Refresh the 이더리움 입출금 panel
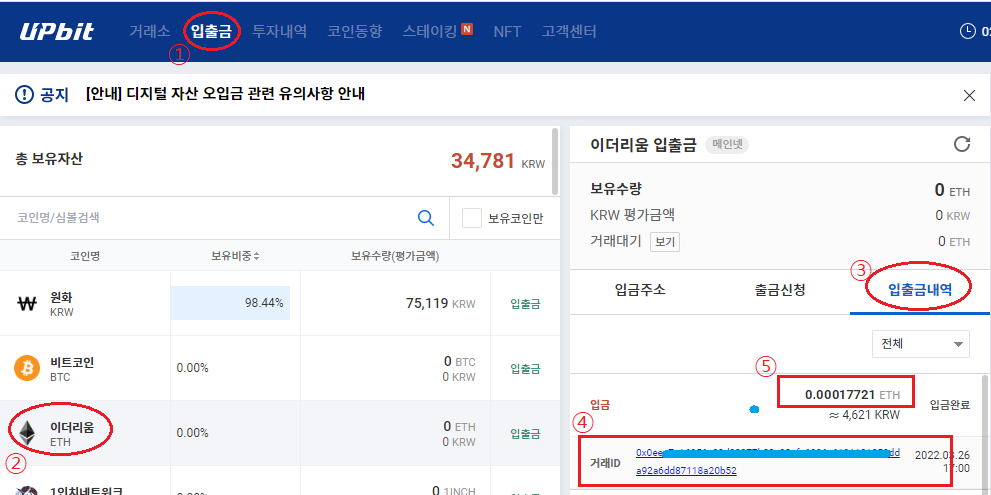The height and width of the screenshot is (495, 991). pyautogui.click(x=961, y=145)
